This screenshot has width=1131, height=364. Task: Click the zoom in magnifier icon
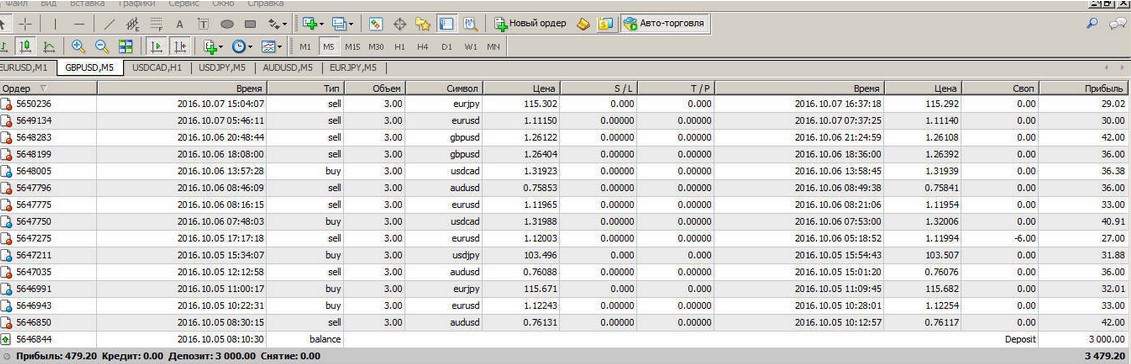pos(79,46)
